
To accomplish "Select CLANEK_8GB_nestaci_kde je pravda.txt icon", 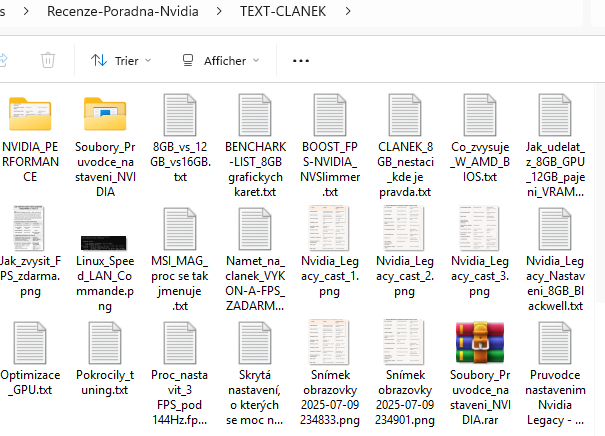I will [x=404, y=115].
